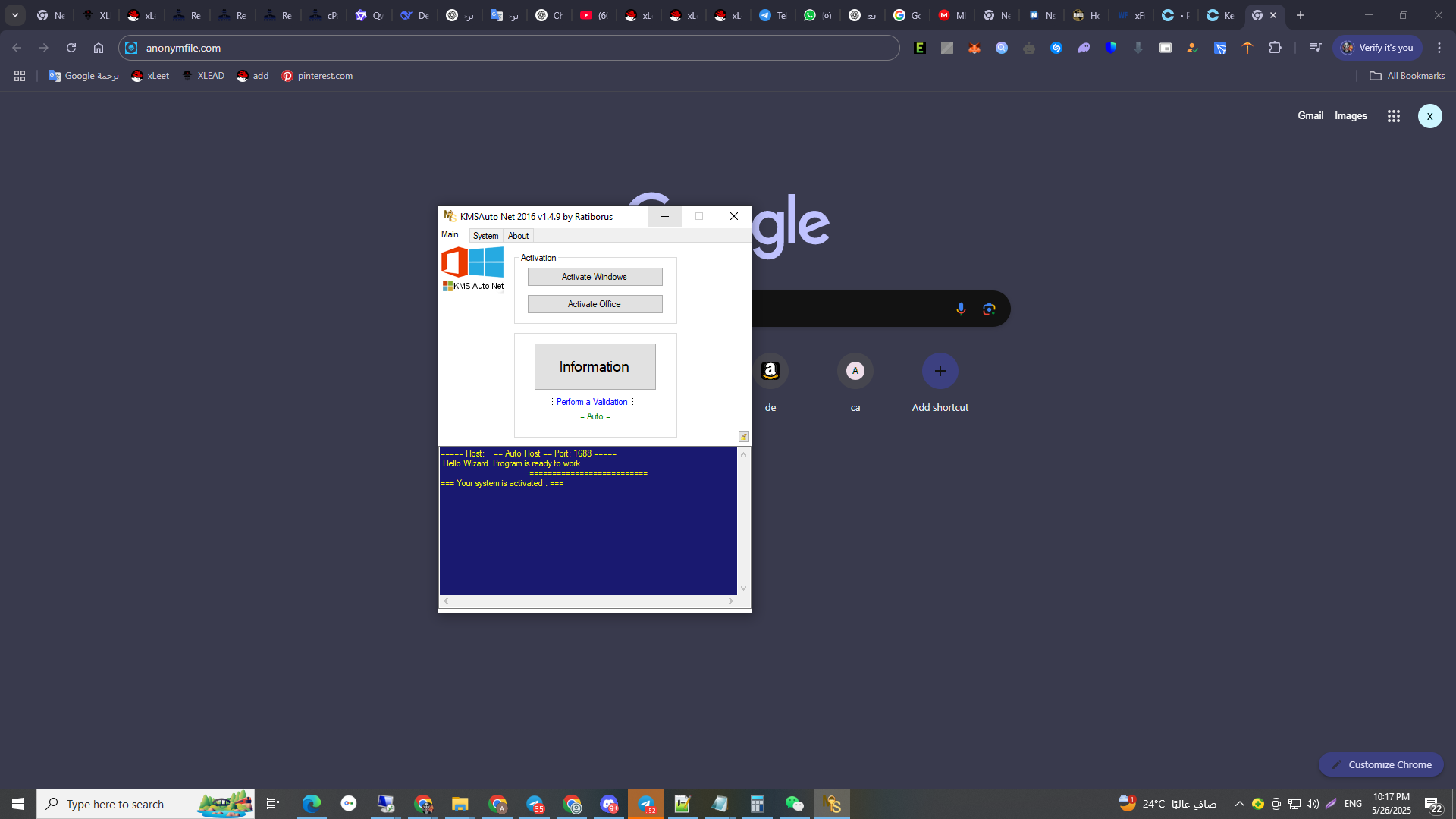Open Google Lens image search

pyautogui.click(x=989, y=309)
